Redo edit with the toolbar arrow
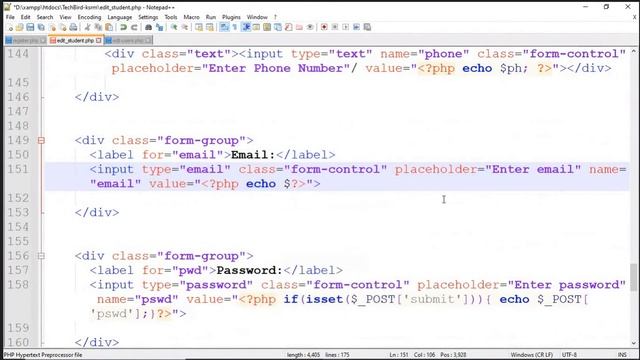 coord(134,27)
